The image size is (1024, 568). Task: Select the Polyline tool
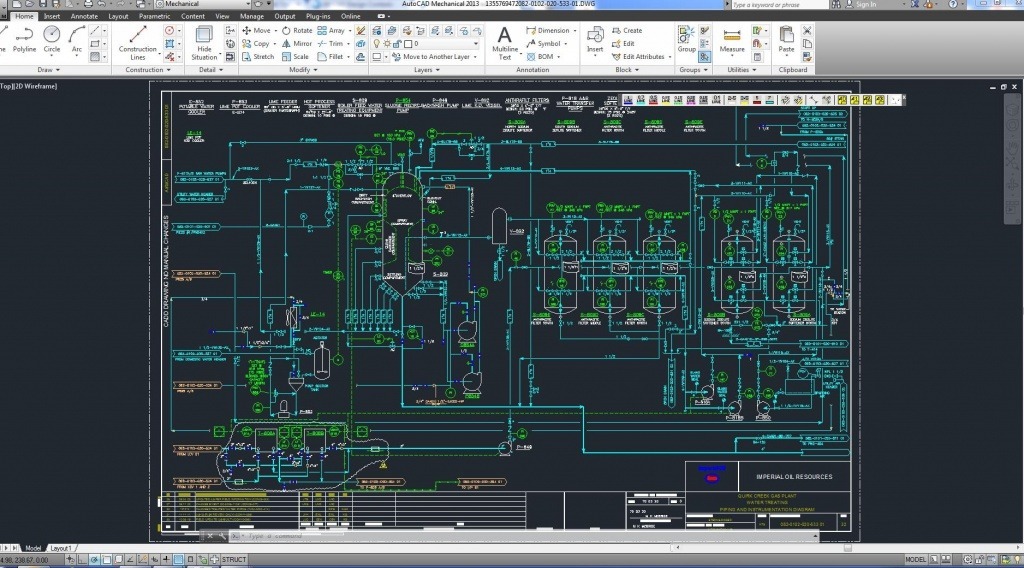[x=24, y=39]
